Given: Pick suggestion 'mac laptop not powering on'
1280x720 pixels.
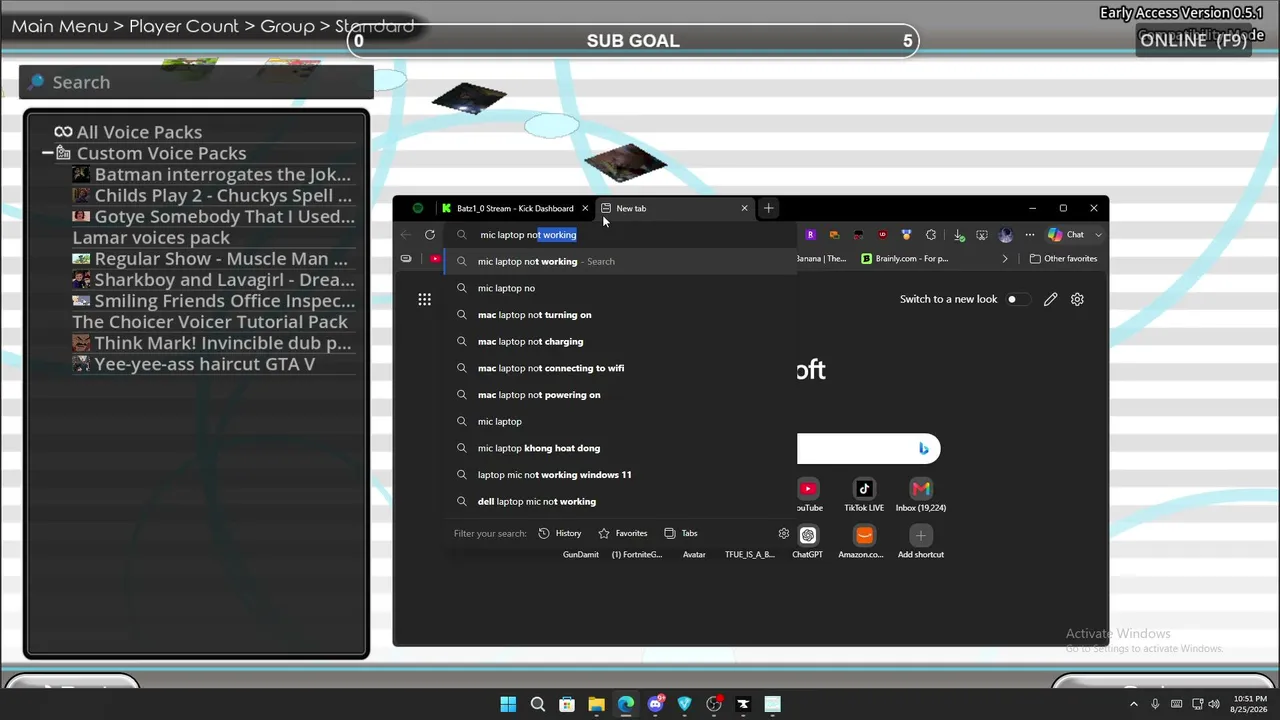Looking at the screenshot, I should 621,395.
